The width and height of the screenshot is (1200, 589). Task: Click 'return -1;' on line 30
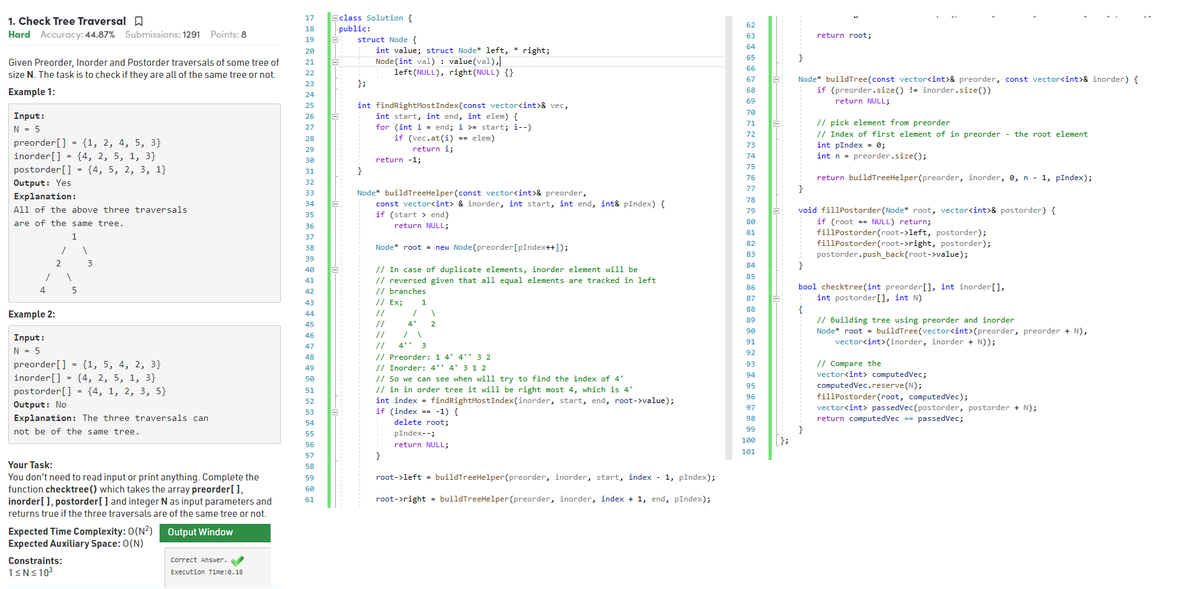[397, 159]
